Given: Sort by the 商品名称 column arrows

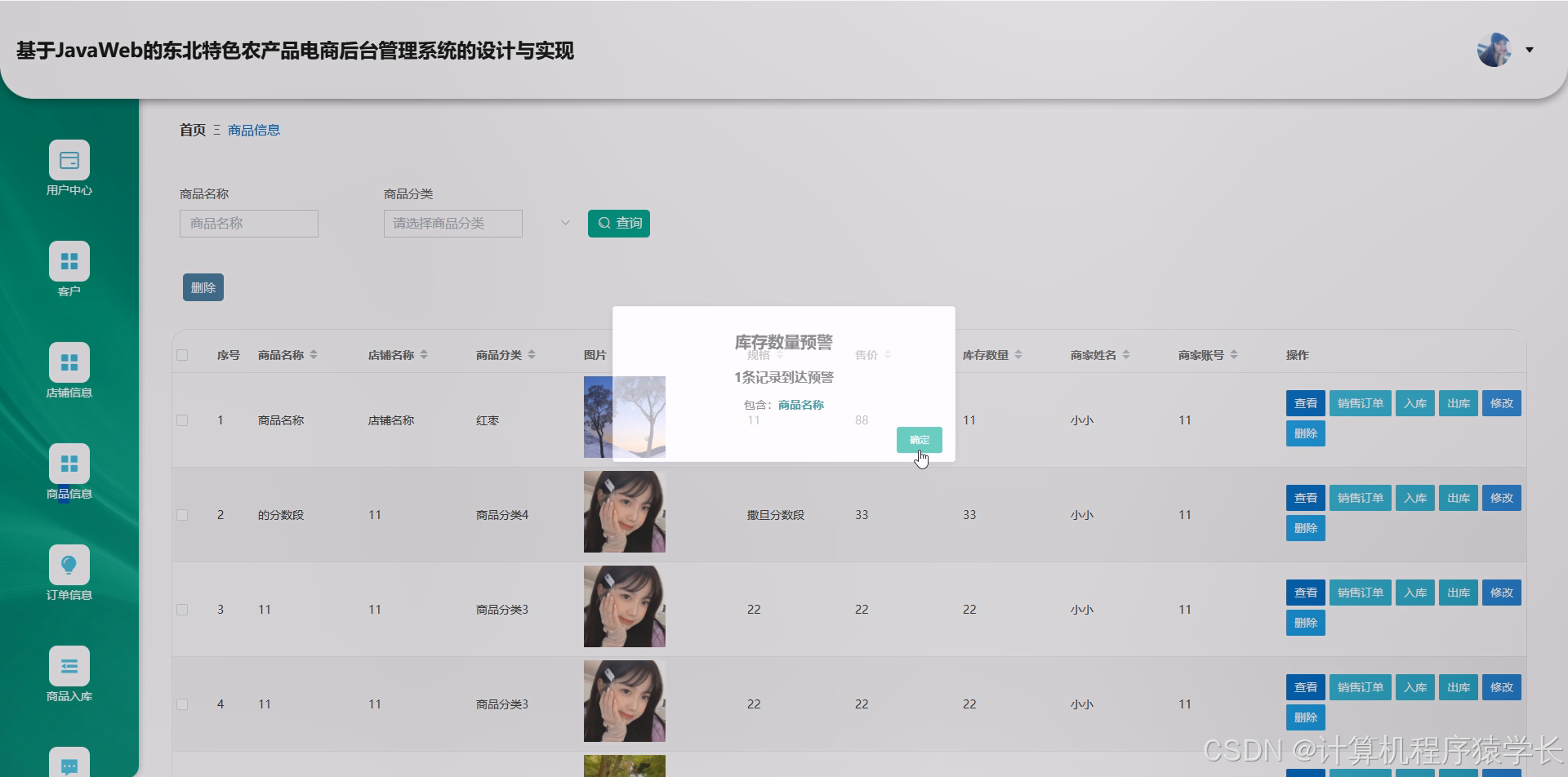Looking at the screenshot, I should click(314, 355).
